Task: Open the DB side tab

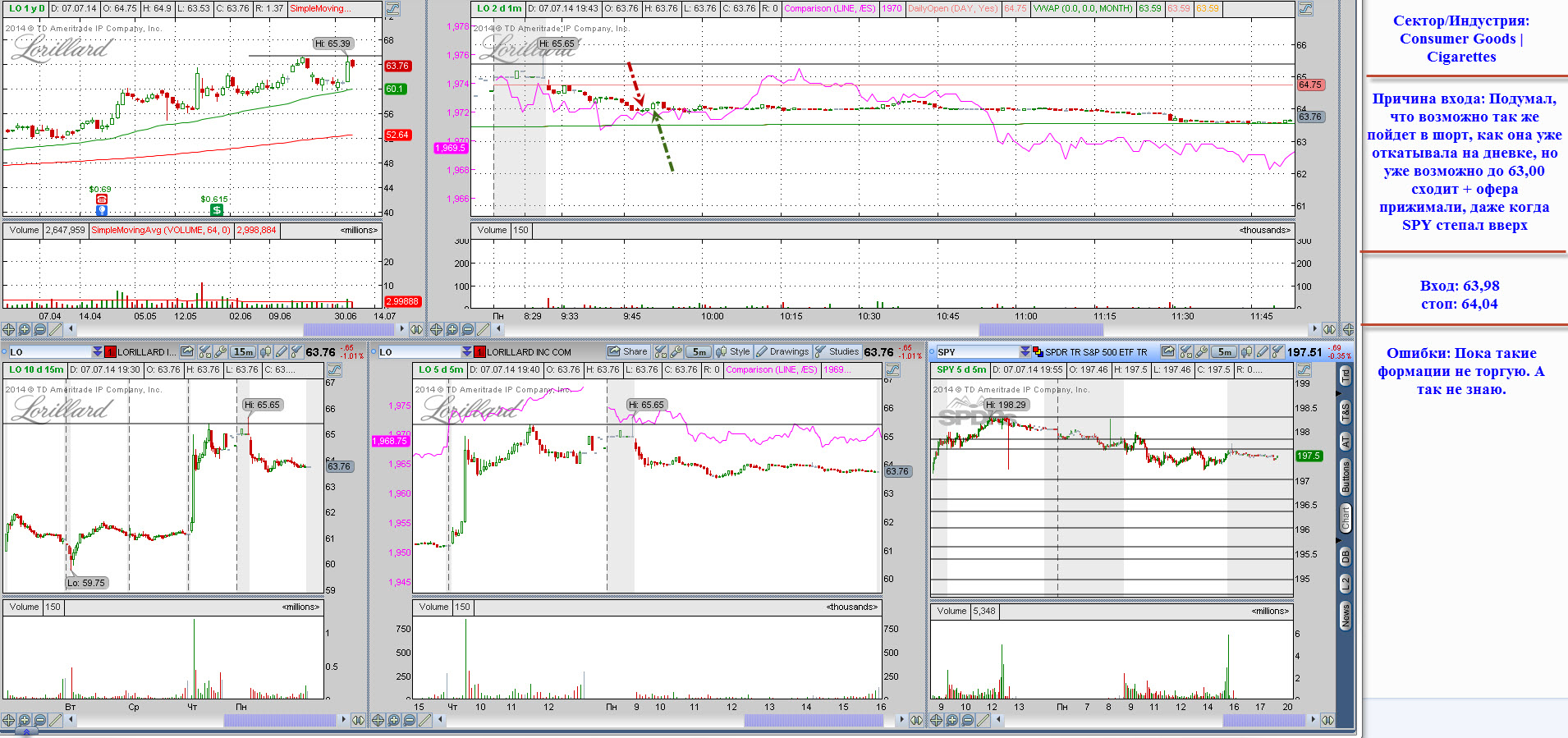Action: 1346,557
